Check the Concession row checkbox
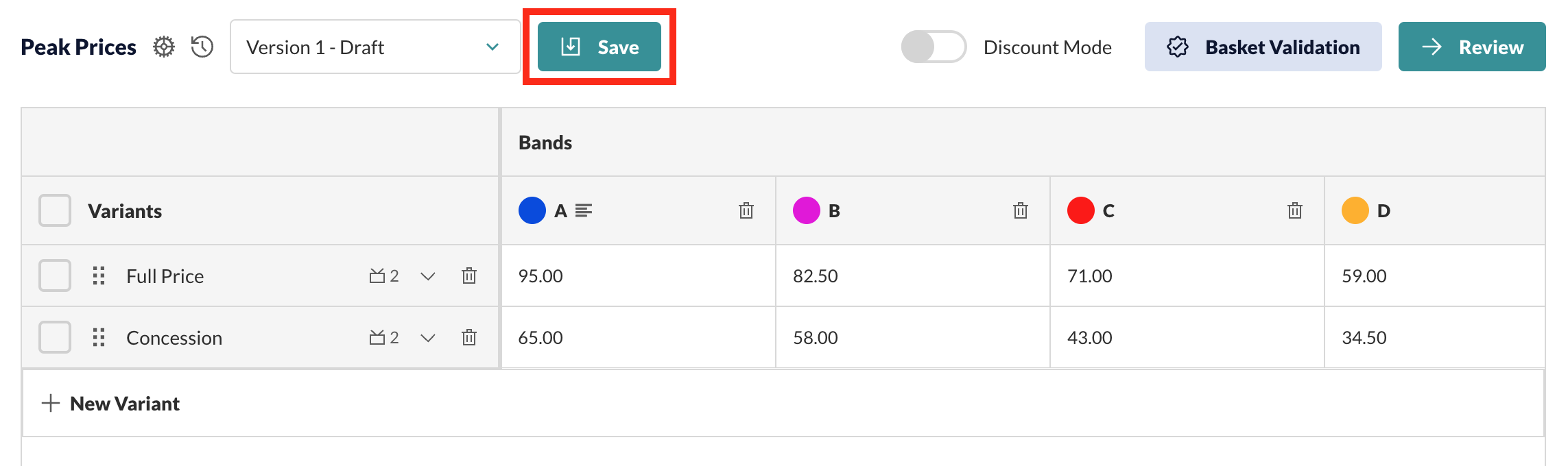The width and height of the screenshot is (1568, 466). (x=55, y=337)
